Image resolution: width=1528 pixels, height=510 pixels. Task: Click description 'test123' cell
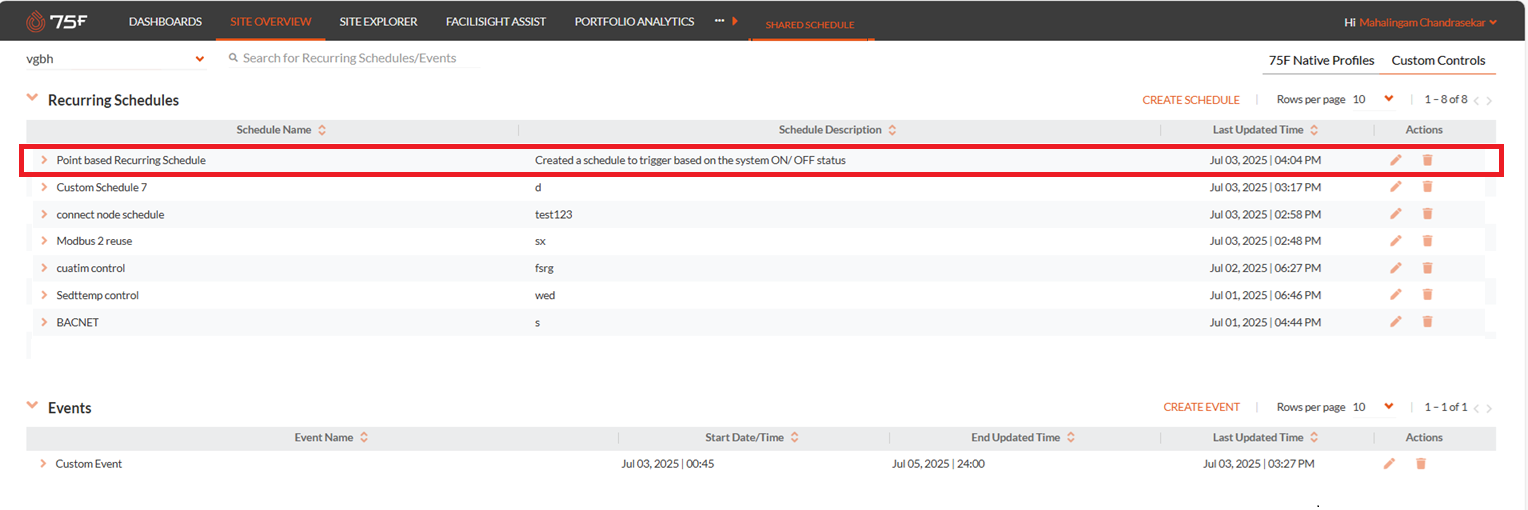point(553,215)
